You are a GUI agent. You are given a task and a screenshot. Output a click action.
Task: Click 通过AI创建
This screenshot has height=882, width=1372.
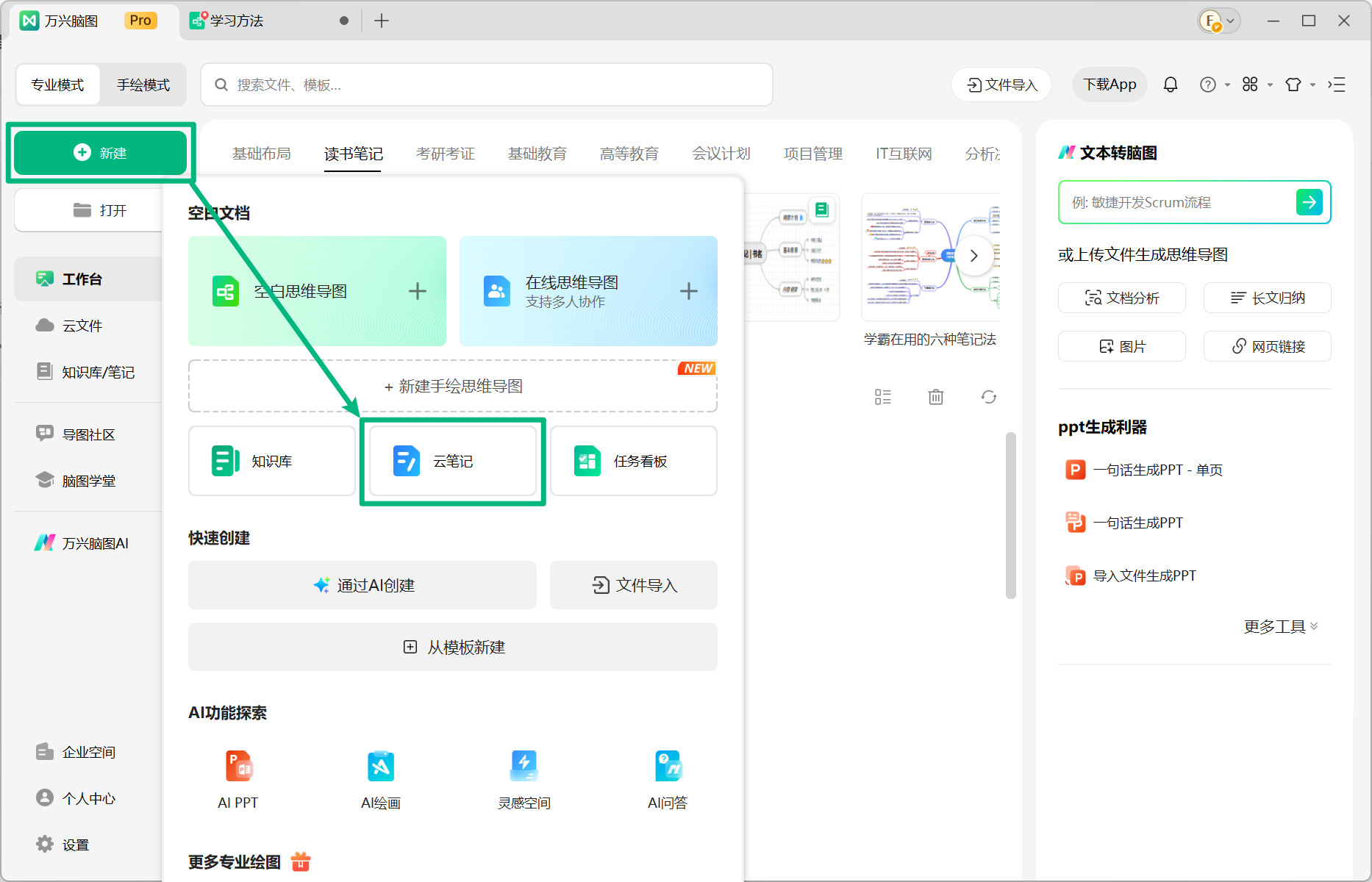click(362, 585)
